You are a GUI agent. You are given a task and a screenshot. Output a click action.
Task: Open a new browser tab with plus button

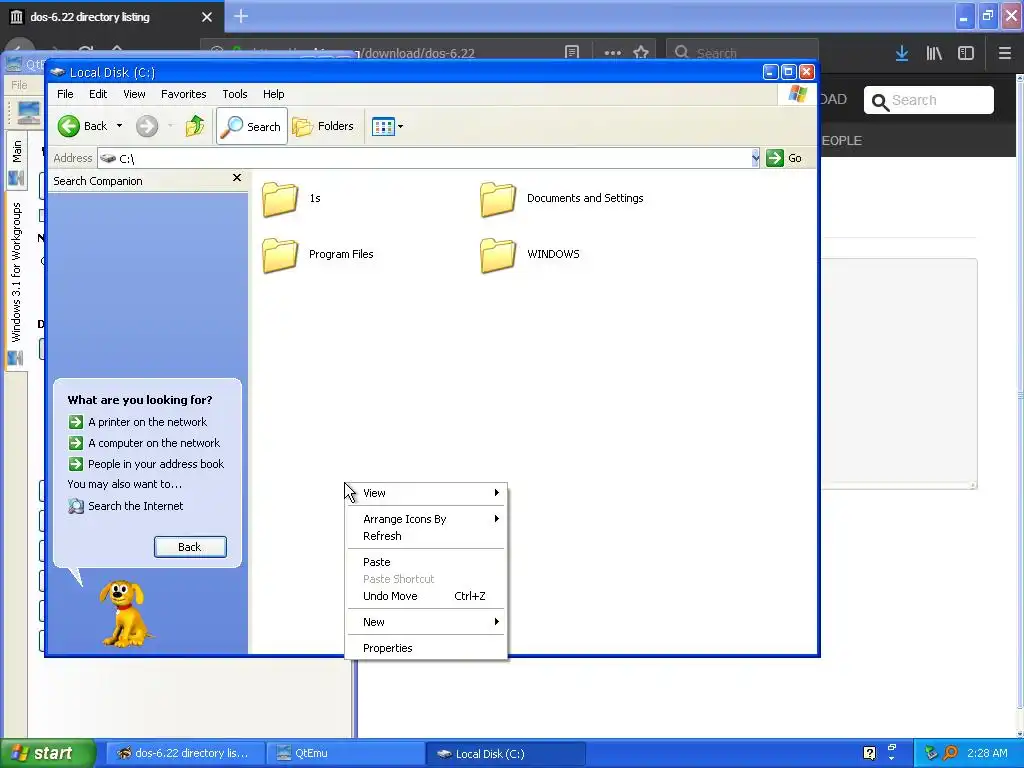click(x=241, y=16)
